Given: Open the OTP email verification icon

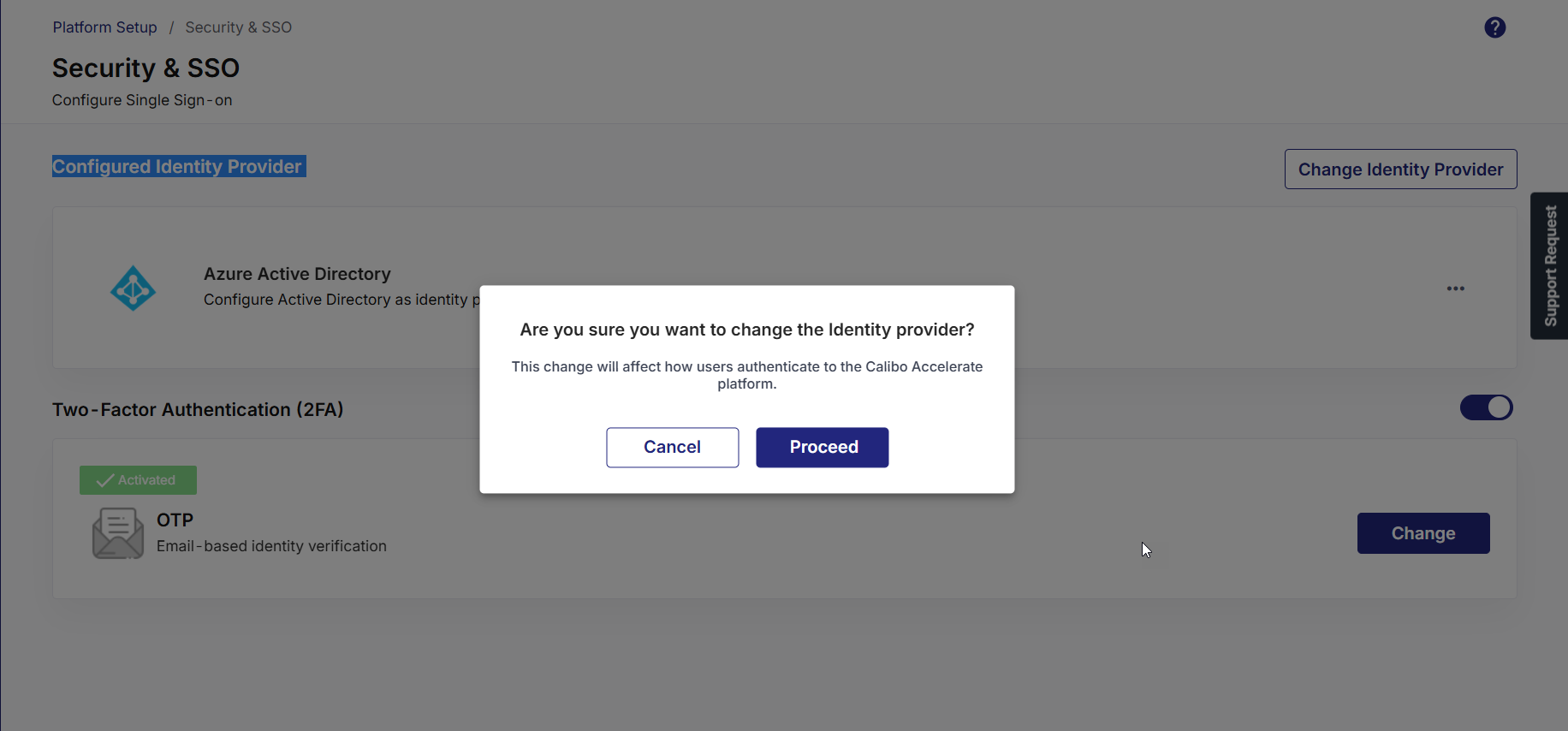Looking at the screenshot, I should [117, 532].
